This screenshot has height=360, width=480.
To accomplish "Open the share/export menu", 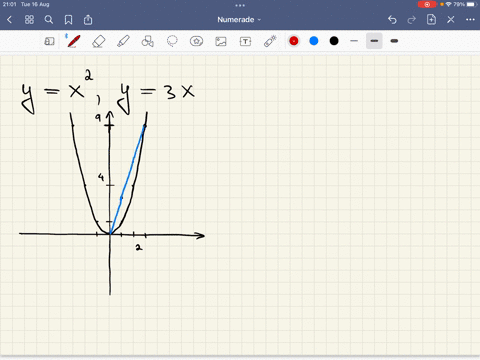I will (x=88, y=20).
